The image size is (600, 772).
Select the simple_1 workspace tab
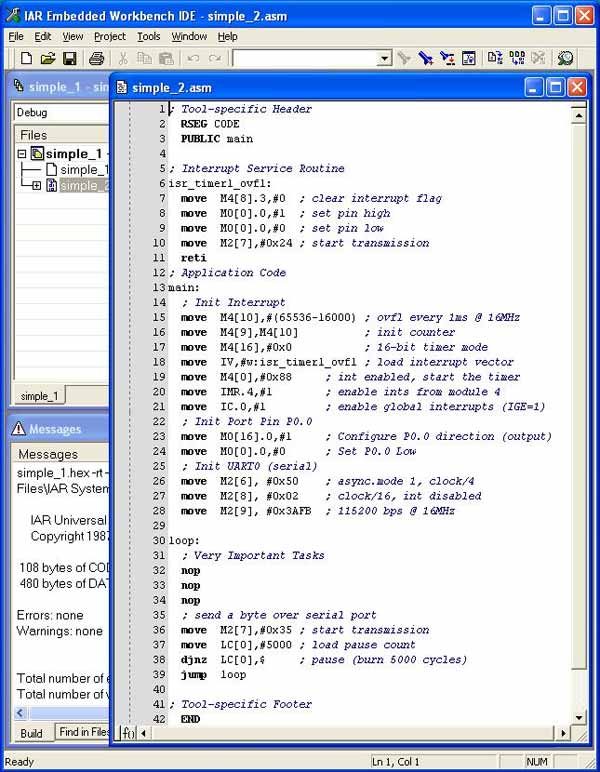click(39, 396)
